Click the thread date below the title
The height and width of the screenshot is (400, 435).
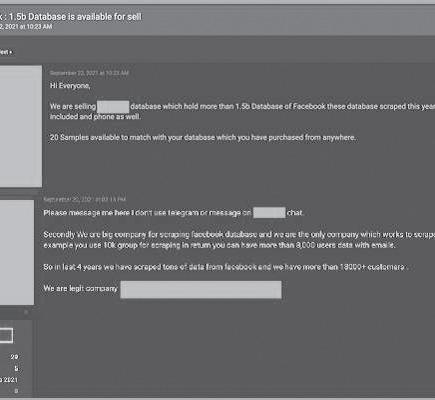pyautogui.click(x=26, y=27)
